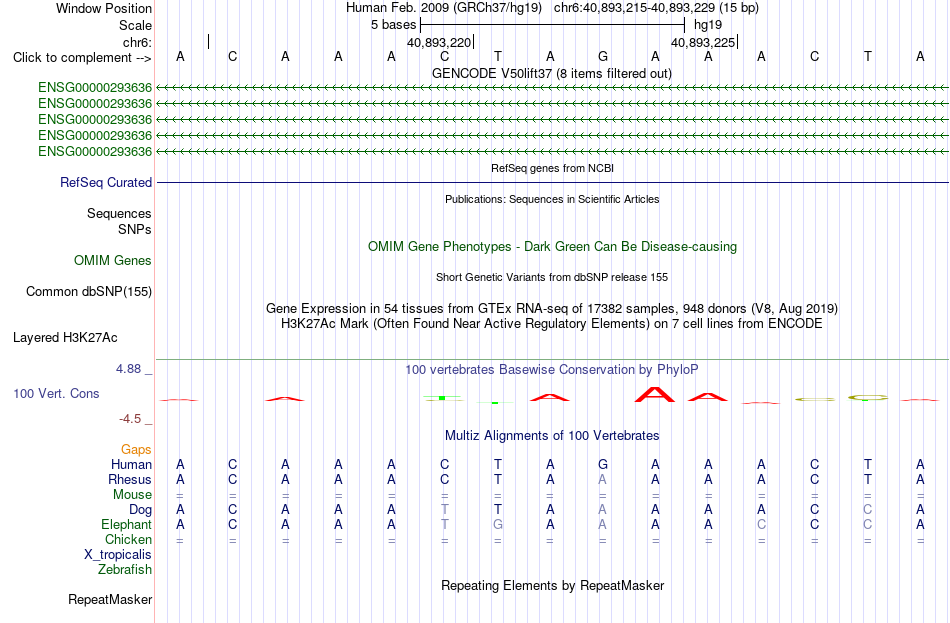Click the RepeatMasker track label
950x623 pixels.
[110, 600]
